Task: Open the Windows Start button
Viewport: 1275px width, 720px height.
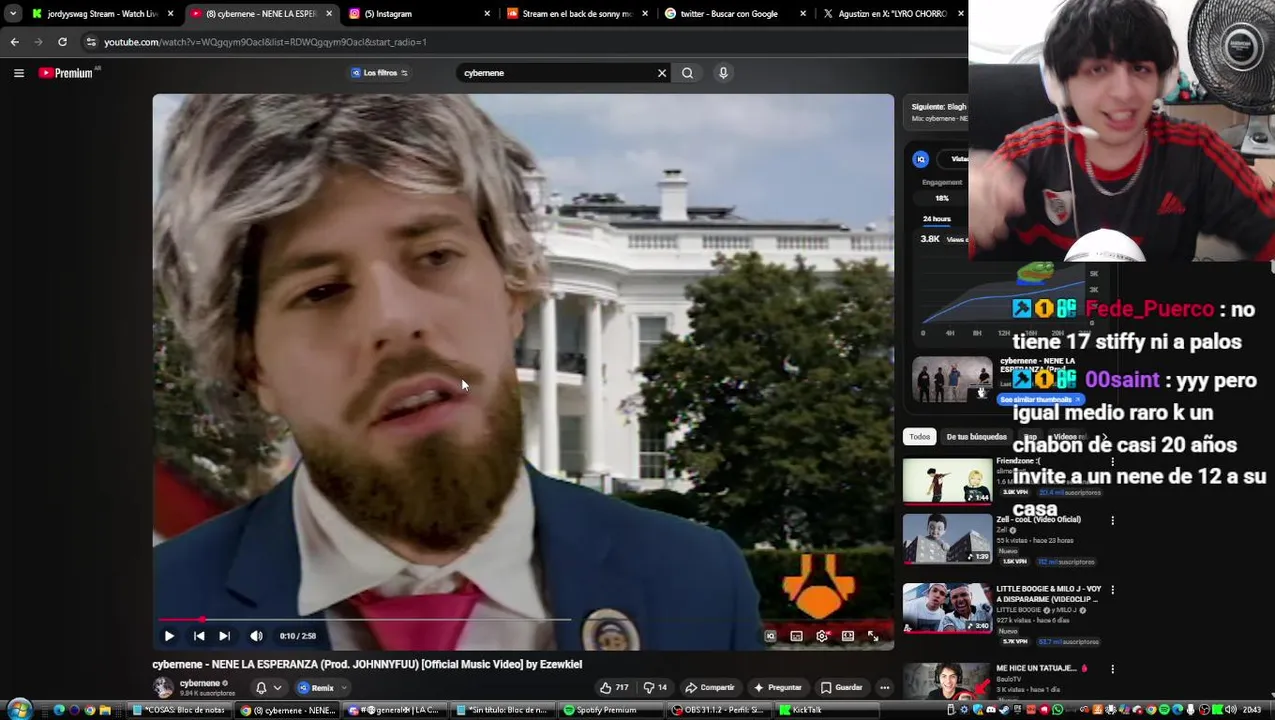Action: click(18, 710)
